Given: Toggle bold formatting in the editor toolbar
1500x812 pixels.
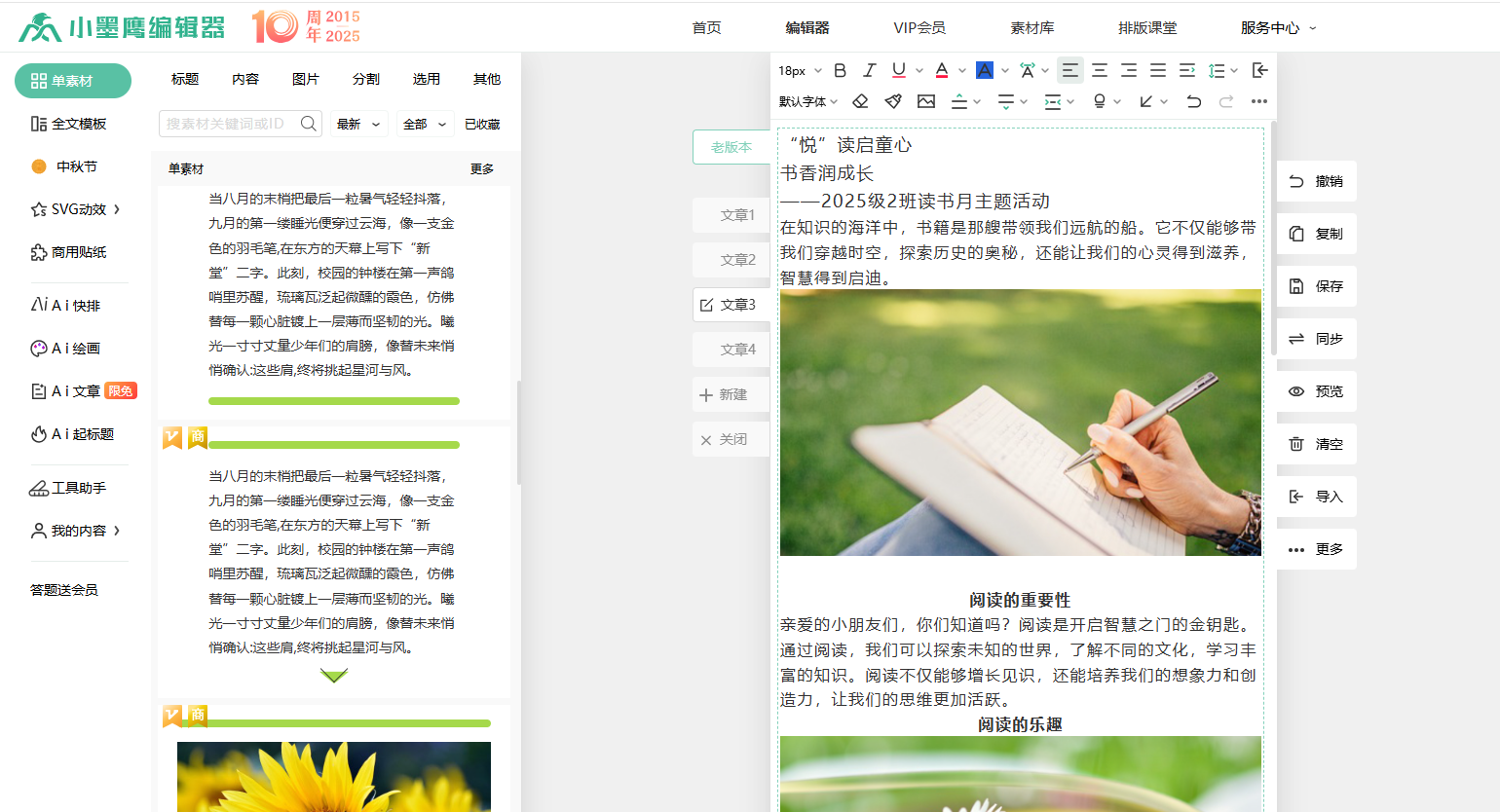Looking at the screenshot, I should click(x=840, y=70).
